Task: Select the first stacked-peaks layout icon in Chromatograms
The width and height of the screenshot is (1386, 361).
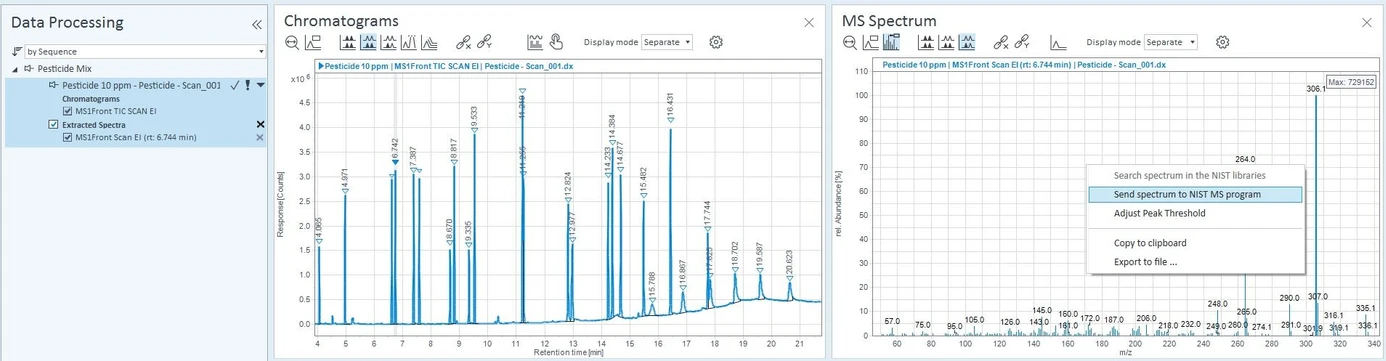Action: (348, 42)
